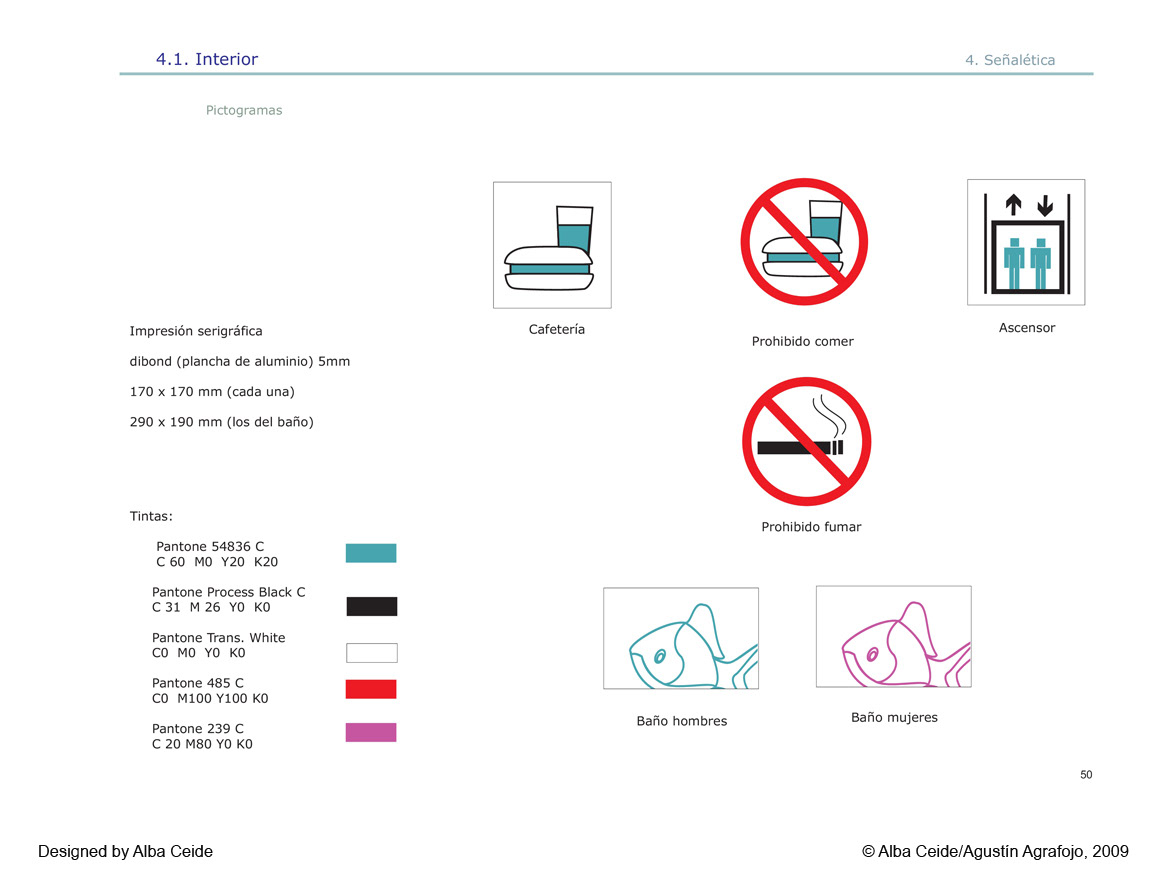Open the Baño mujeres pink fish pictogram
Viewport: 1169px width, 877px height.
pos(894,636)
